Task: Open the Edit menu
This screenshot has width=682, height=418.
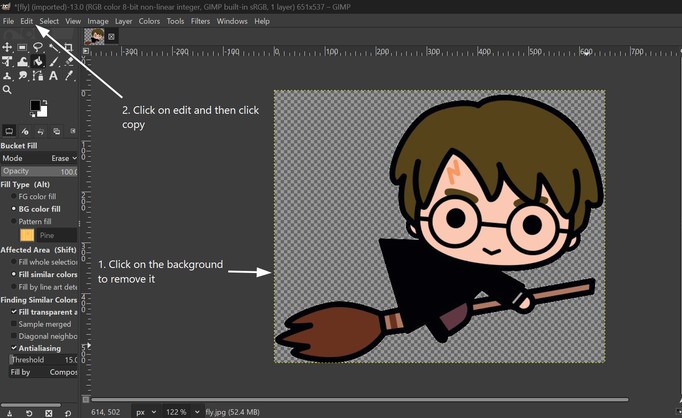Action: coord(27,21)
